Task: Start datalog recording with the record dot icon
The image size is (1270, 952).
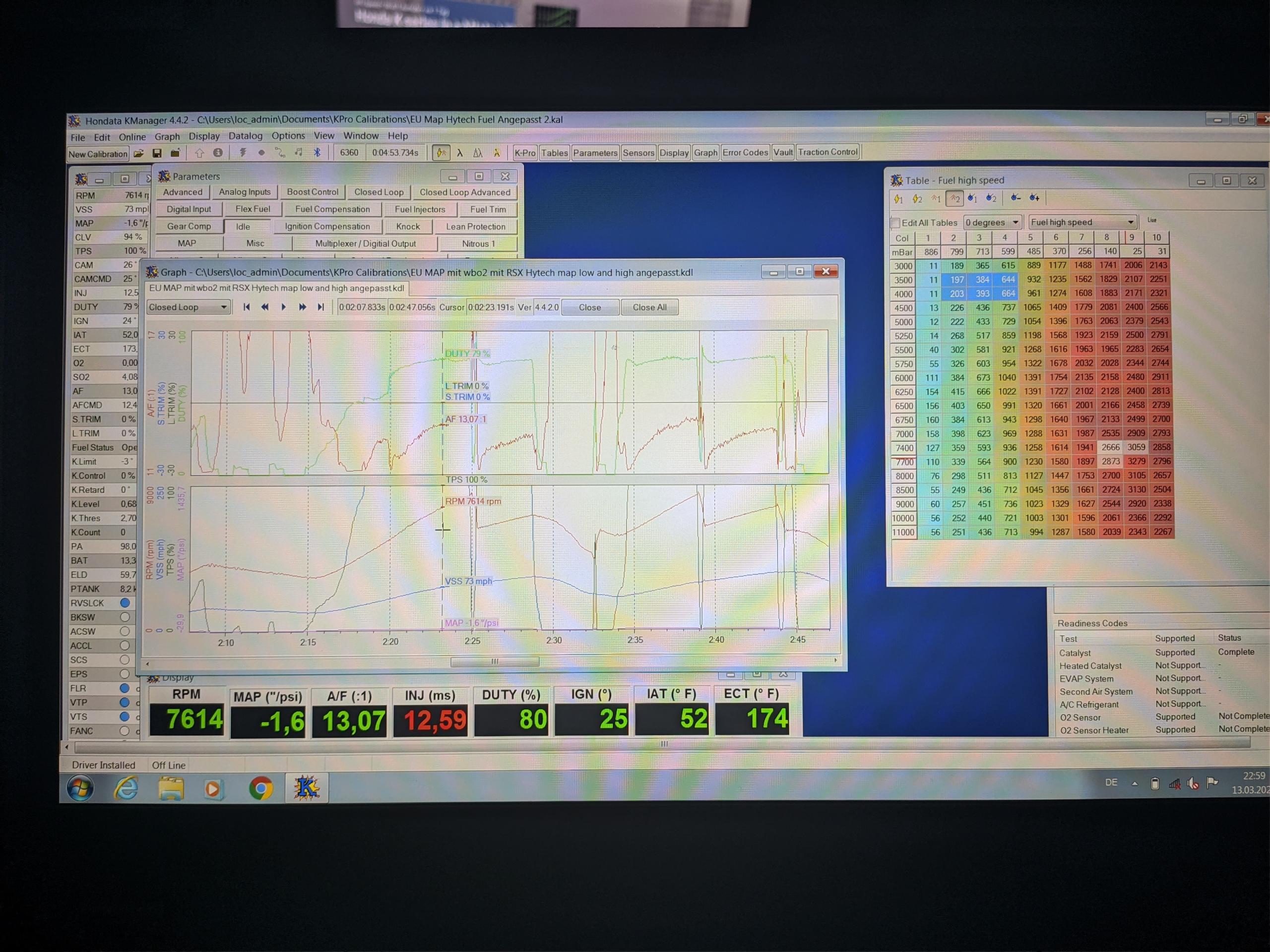Action: pos(261,153)
